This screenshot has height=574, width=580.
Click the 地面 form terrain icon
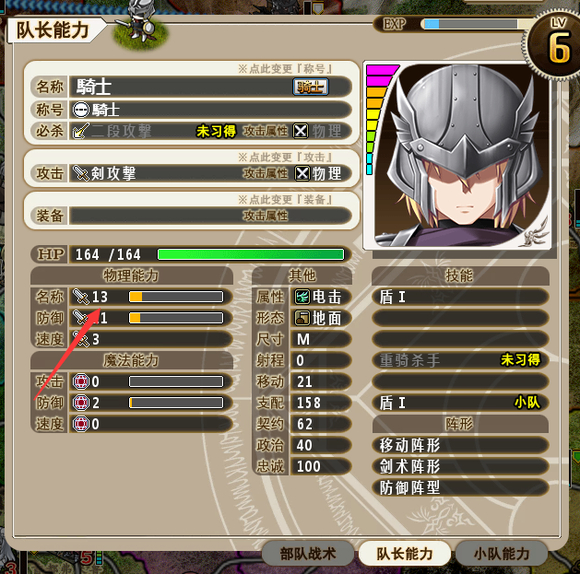click(302, 318)
